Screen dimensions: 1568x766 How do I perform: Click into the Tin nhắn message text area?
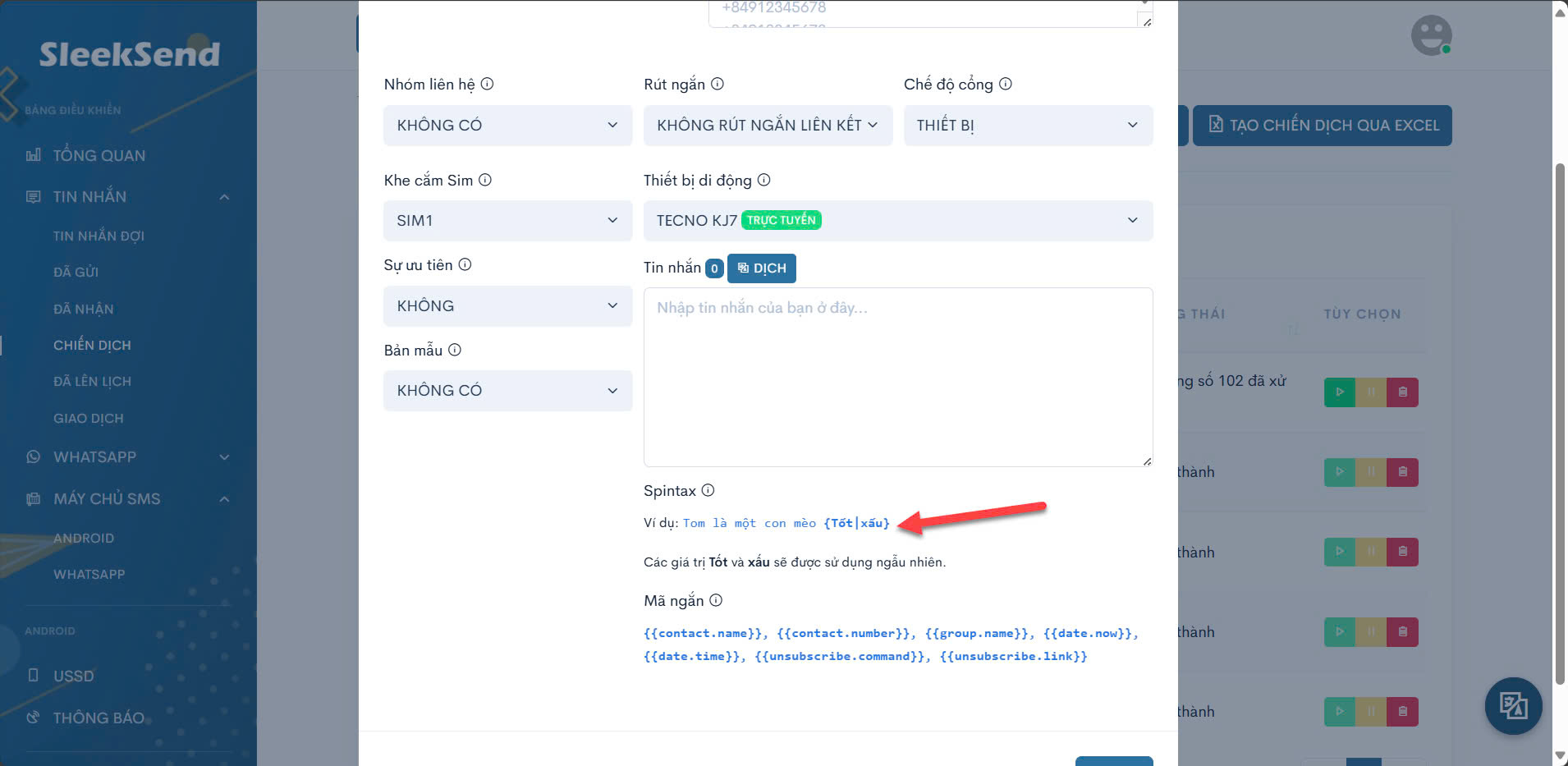coord(897,378)
